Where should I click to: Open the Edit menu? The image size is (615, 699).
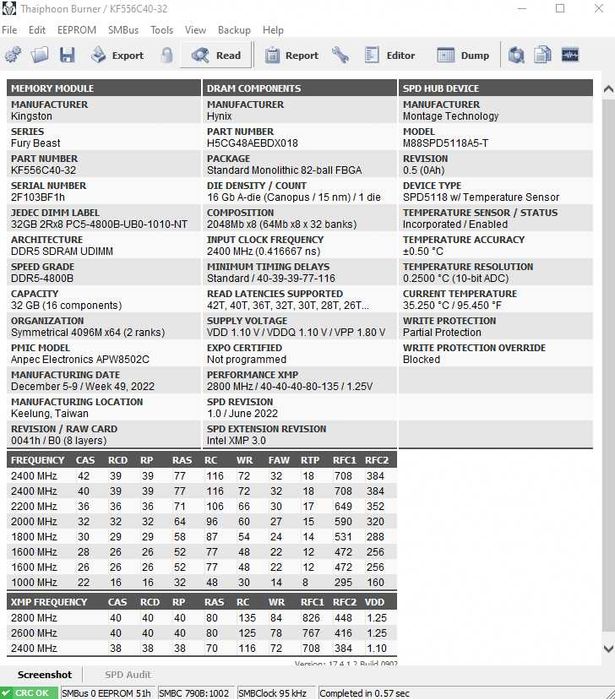click(37, 30)
